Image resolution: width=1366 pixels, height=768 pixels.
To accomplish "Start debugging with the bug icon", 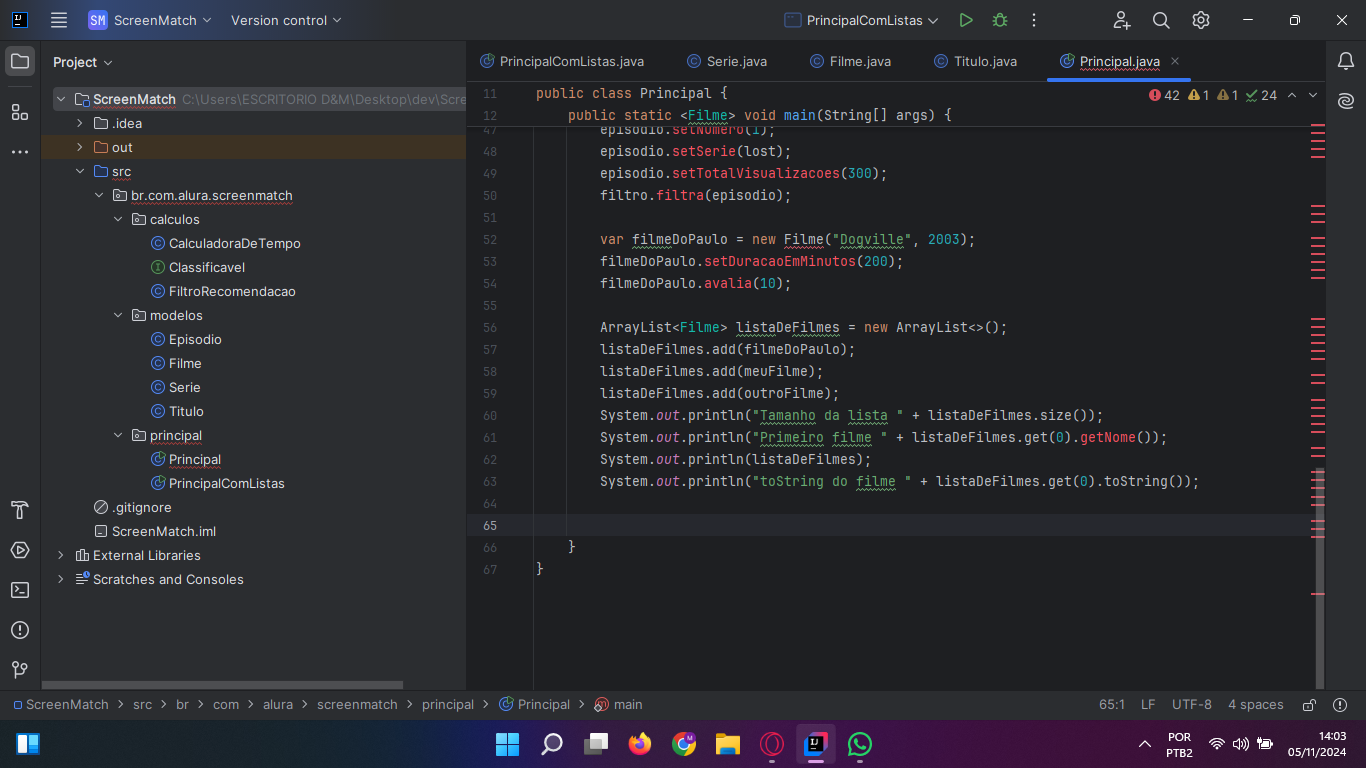I will 999,20.
